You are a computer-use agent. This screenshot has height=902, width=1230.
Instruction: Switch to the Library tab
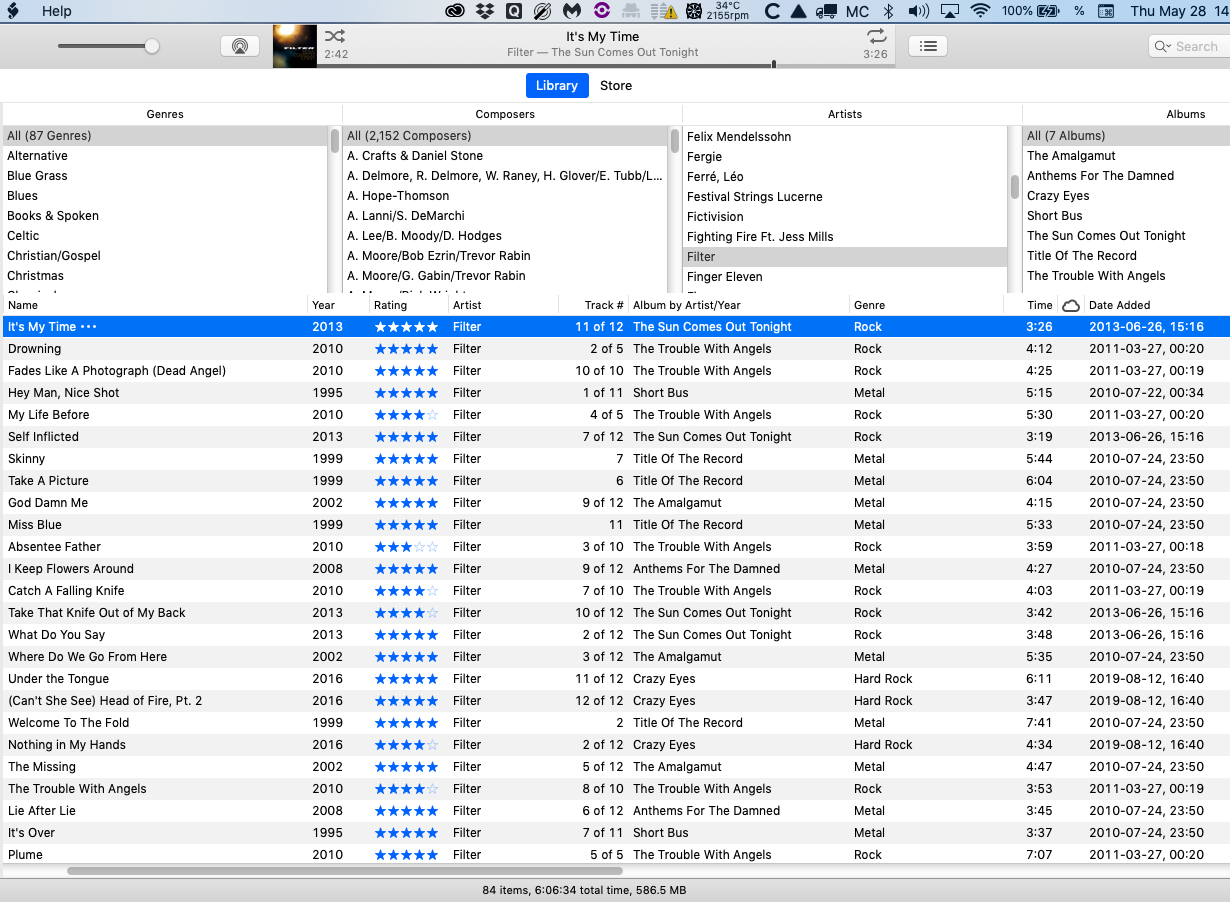[557, 85]
